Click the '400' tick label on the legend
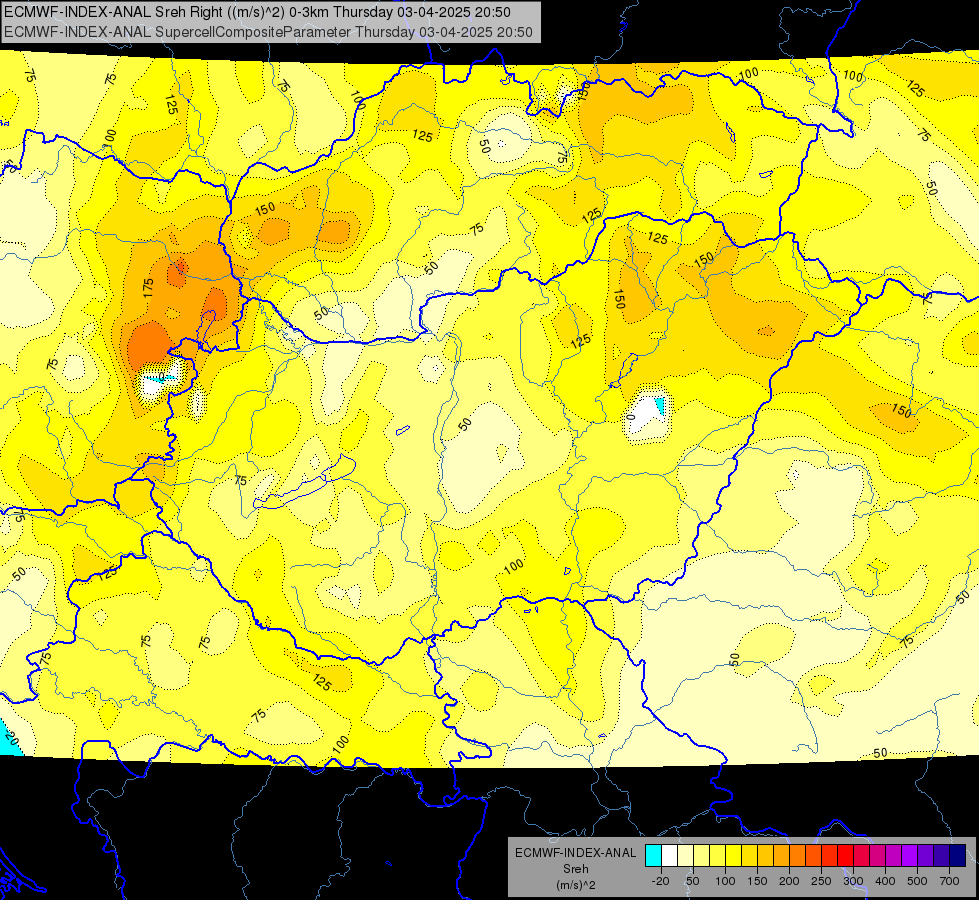979x900 pixels. (885, 881)
